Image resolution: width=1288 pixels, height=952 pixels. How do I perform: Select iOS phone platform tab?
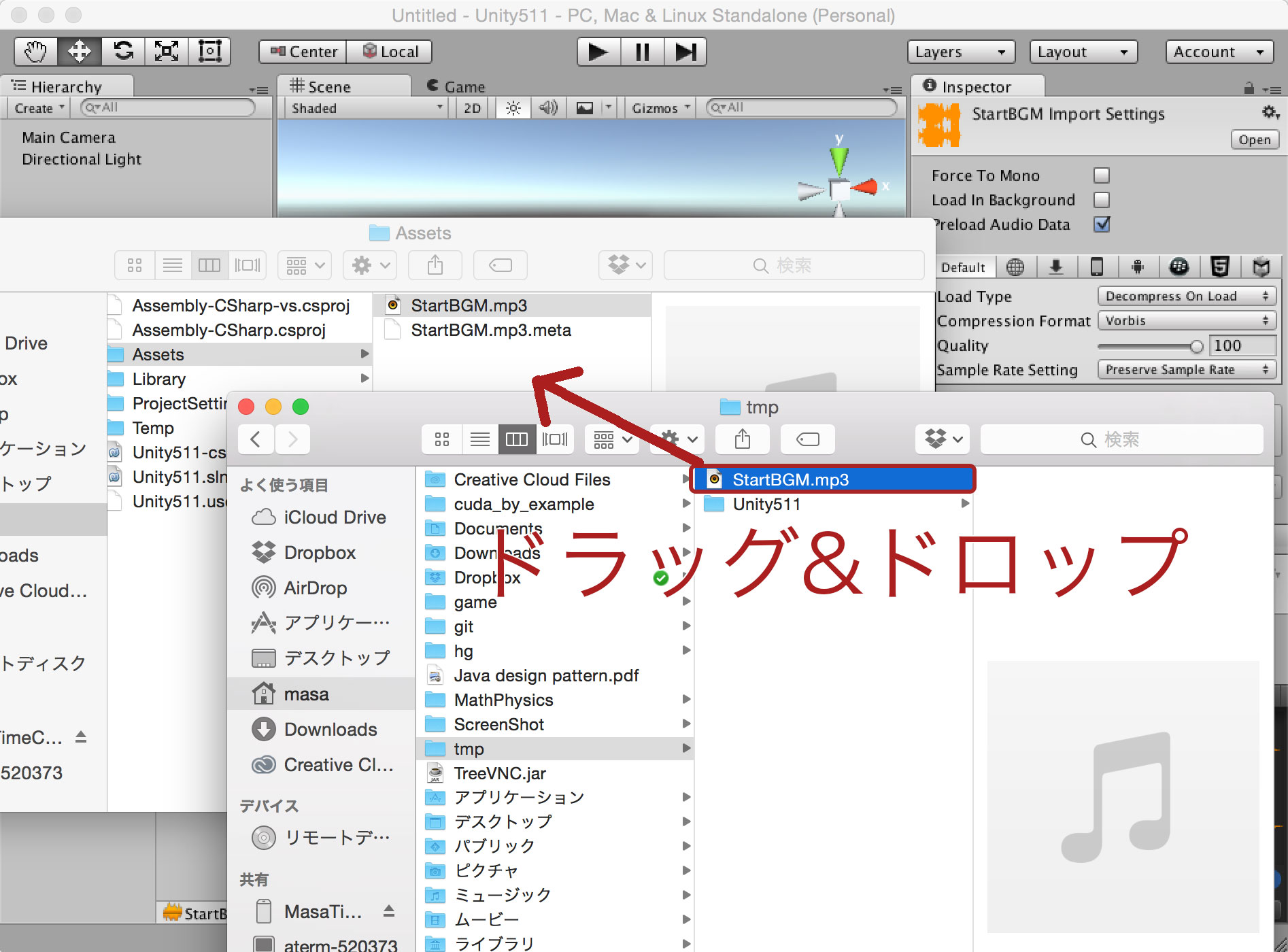[x=1097, y=267]
